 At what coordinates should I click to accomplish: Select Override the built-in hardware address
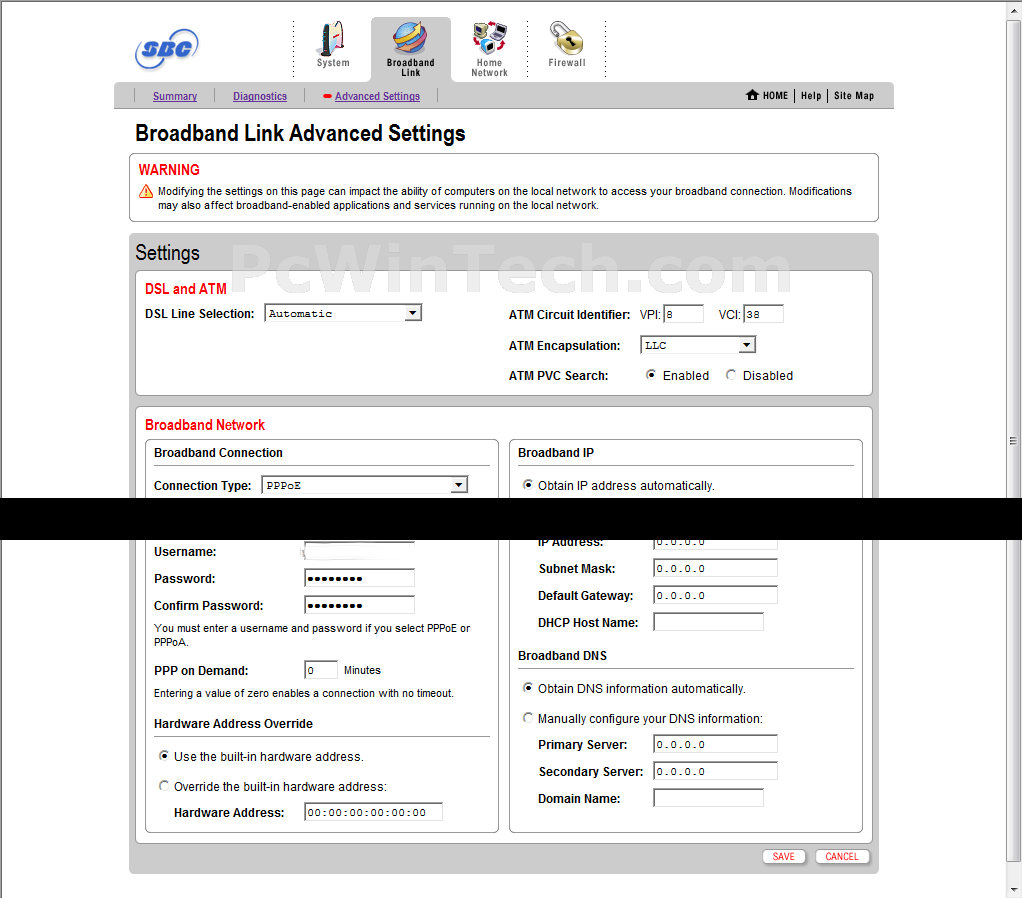(164, 786)
